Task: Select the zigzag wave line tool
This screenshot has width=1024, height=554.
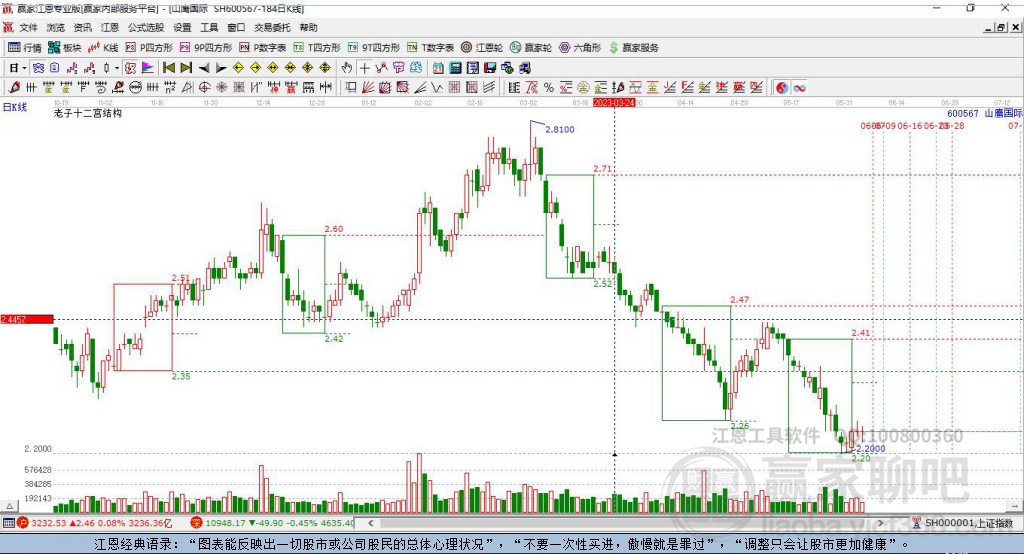Action: pyautogui.click(x=436, y=88)
